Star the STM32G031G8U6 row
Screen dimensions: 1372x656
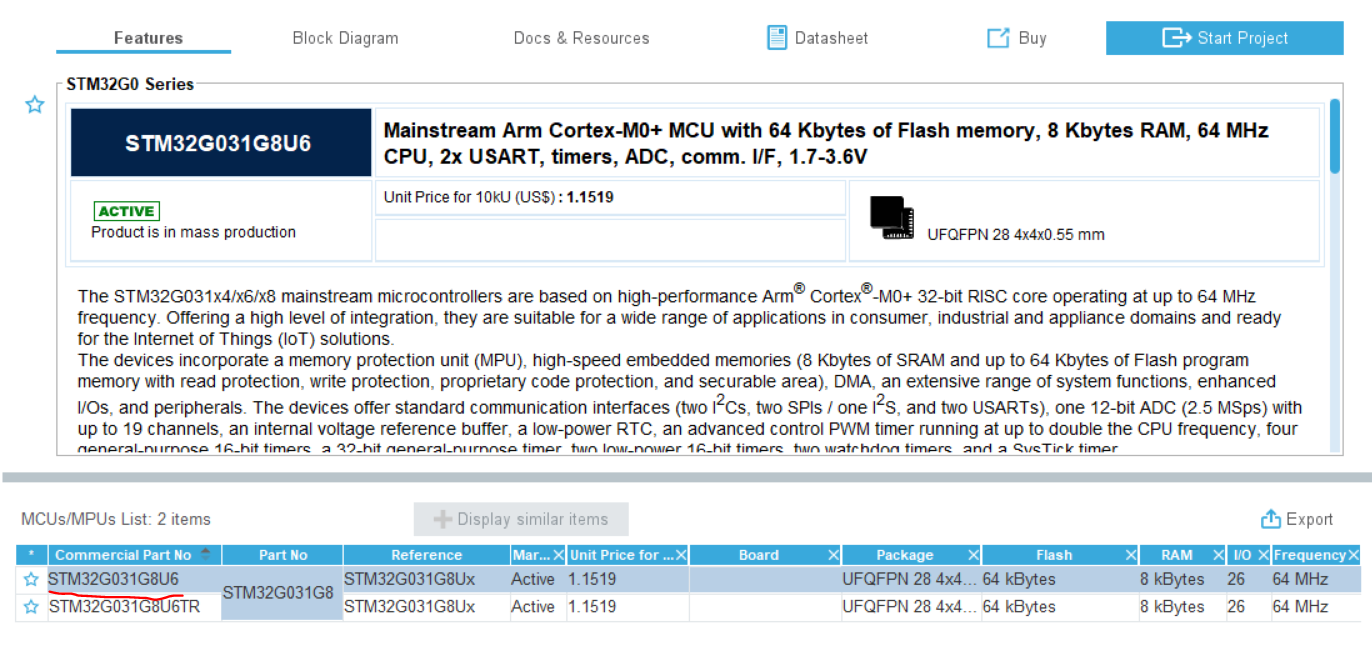click(x=31, y=579)
